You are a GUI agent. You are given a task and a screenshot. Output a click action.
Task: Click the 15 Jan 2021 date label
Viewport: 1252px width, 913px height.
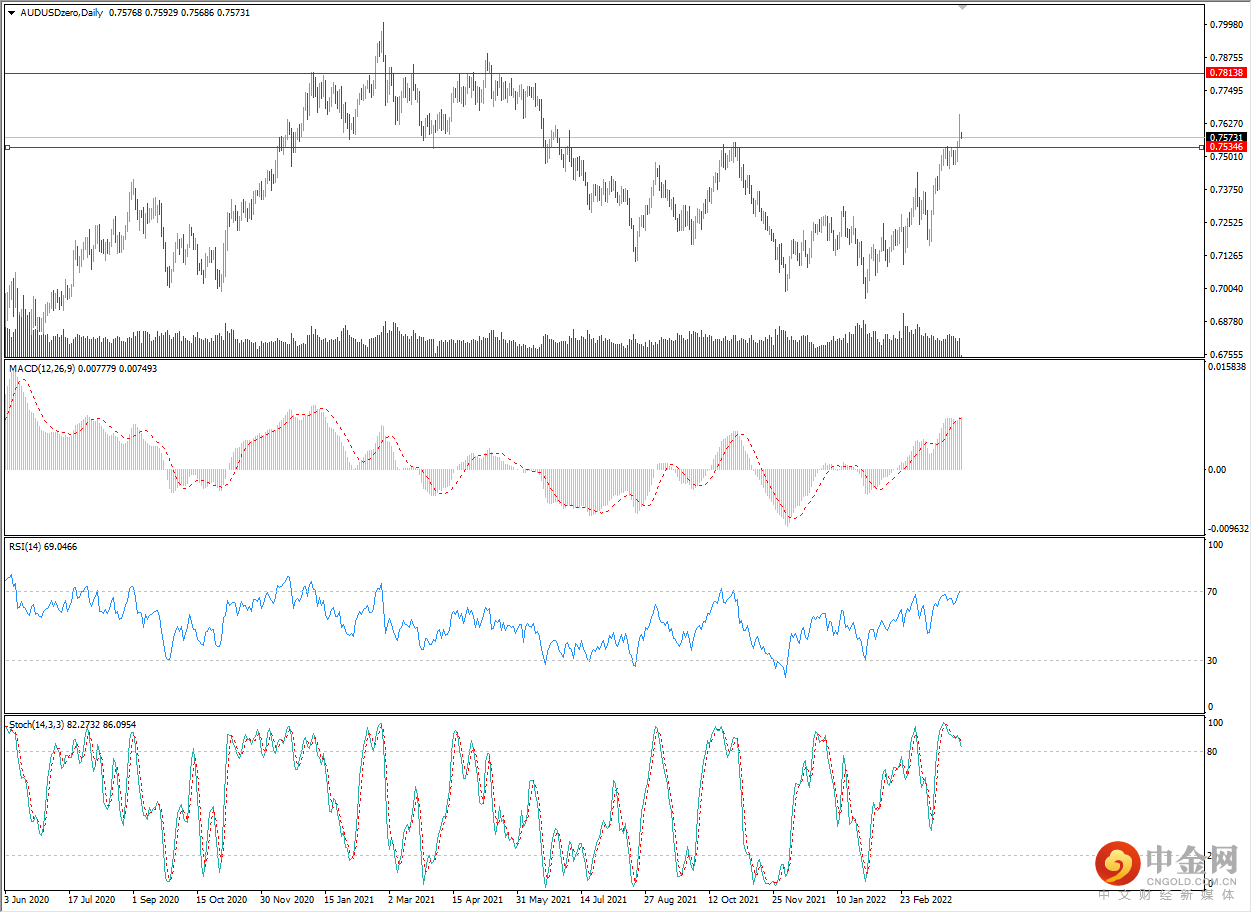click(350, 900)
